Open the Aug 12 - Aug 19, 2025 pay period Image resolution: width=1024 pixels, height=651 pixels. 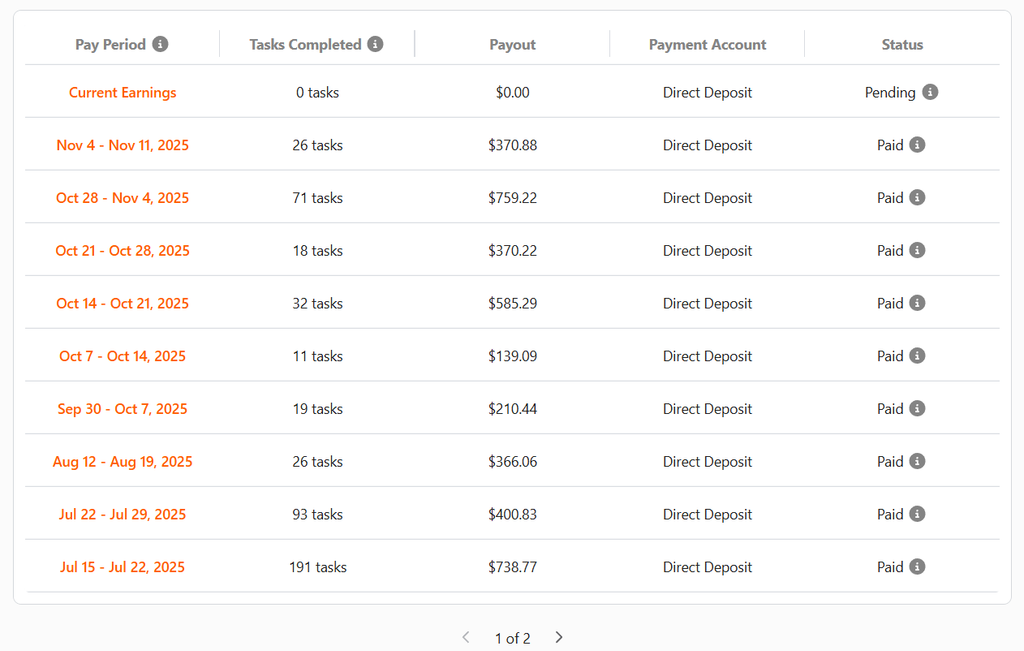123,462
